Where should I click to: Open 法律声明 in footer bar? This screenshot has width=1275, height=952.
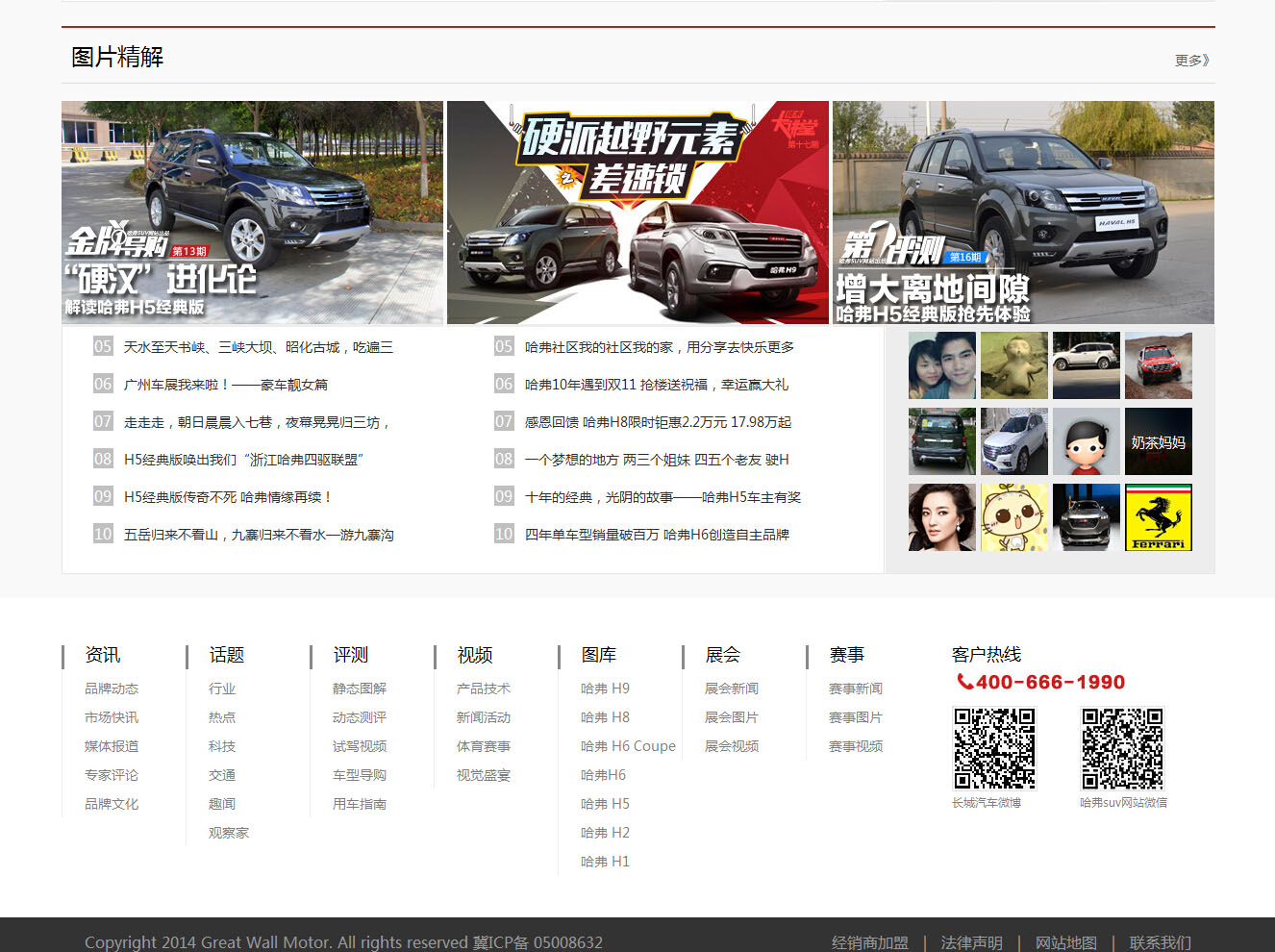pyautogui.click(x=972, y=942)
